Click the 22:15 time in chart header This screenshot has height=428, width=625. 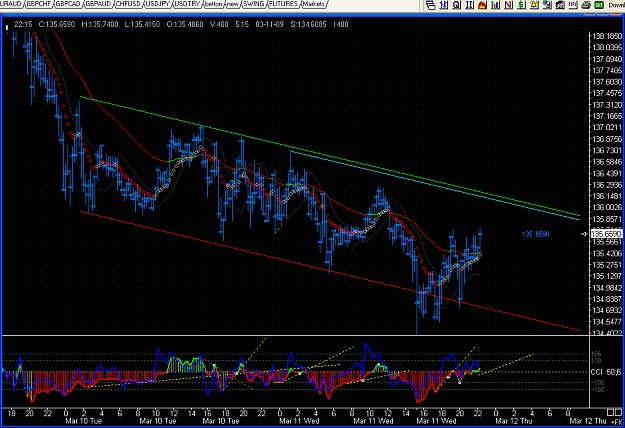(x=23, y=24)
